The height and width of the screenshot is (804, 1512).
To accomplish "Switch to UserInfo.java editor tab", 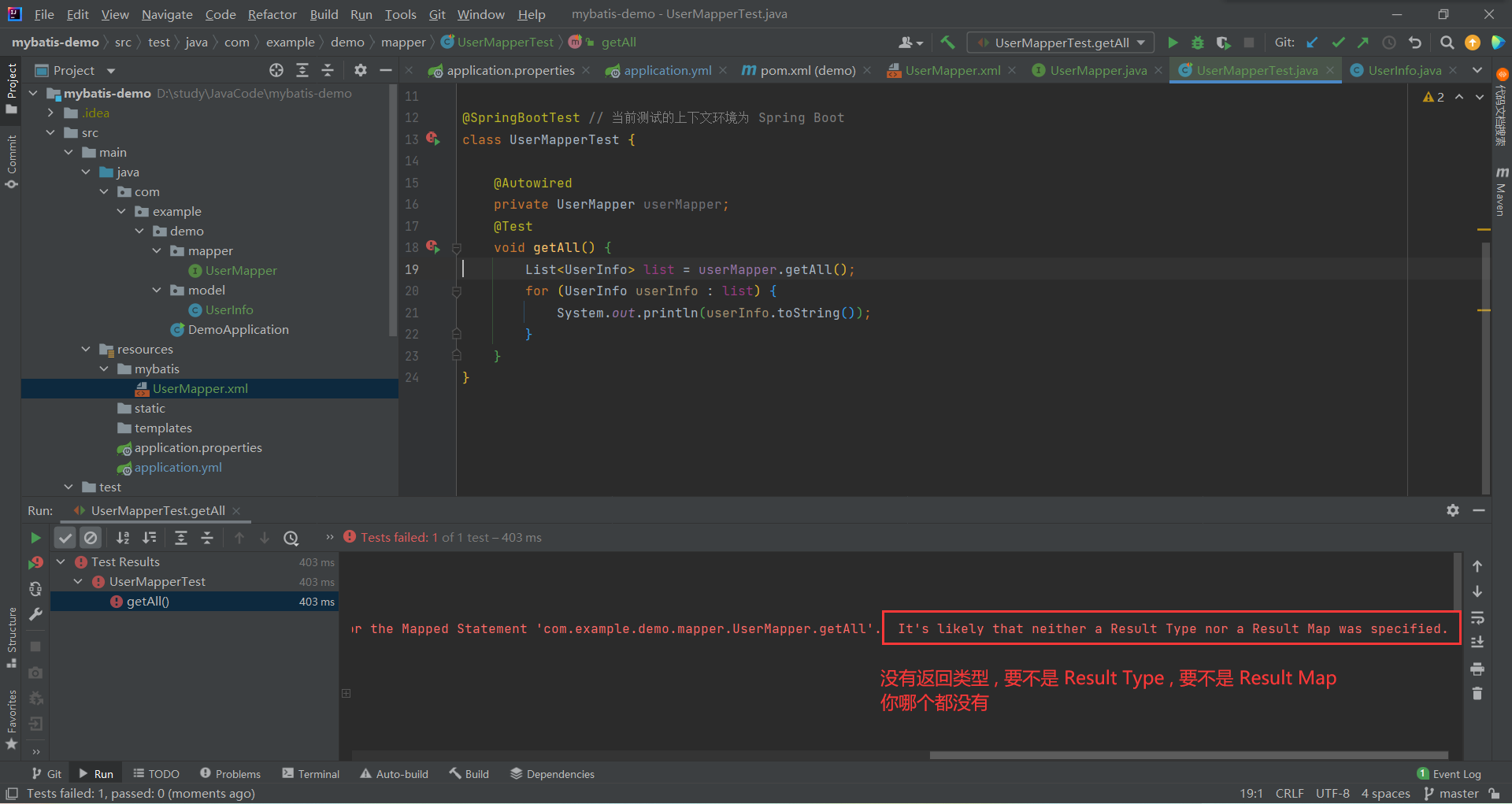I will [x=1404, y=70].
